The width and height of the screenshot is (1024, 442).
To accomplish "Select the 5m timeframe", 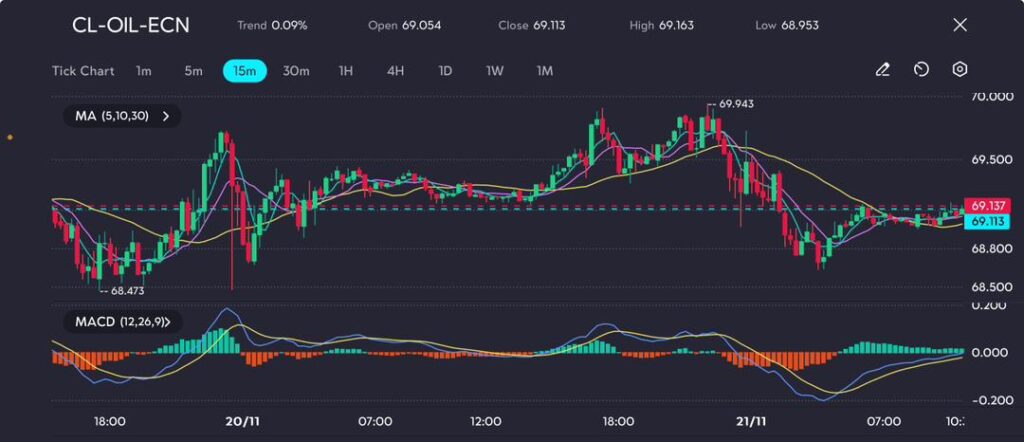I will click(193, 71).
